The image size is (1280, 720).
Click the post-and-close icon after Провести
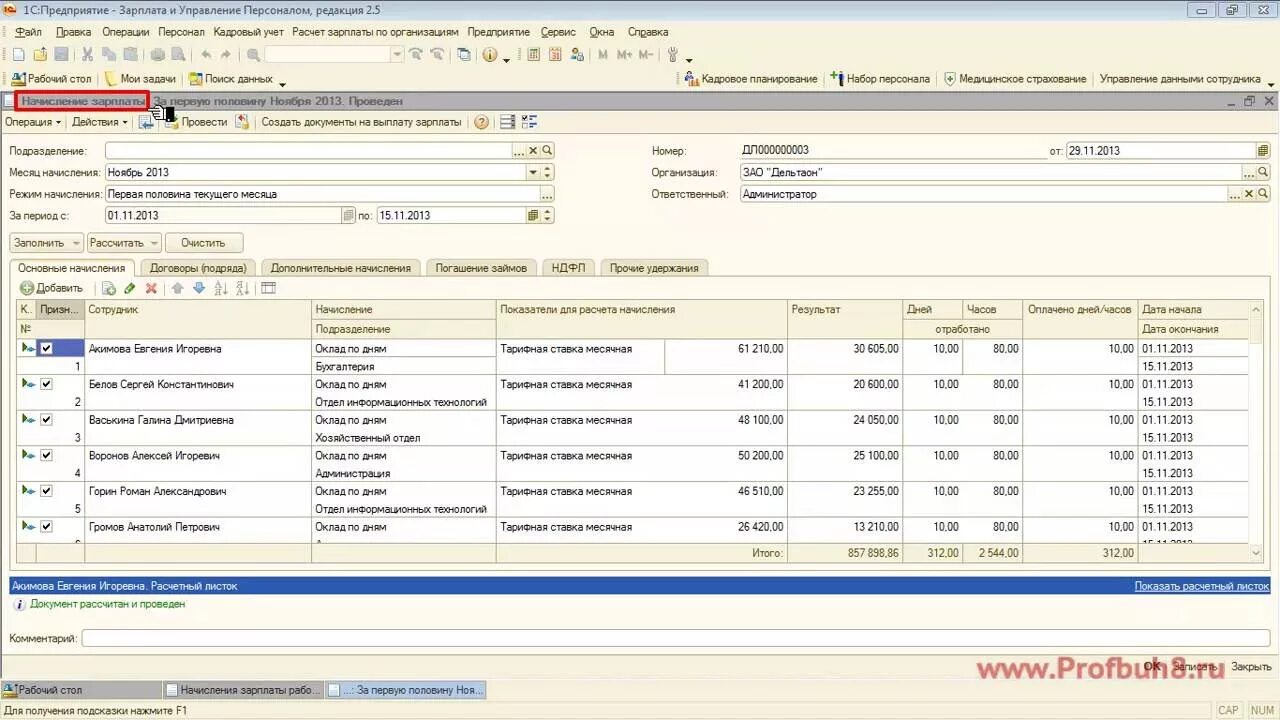(242, 122)
